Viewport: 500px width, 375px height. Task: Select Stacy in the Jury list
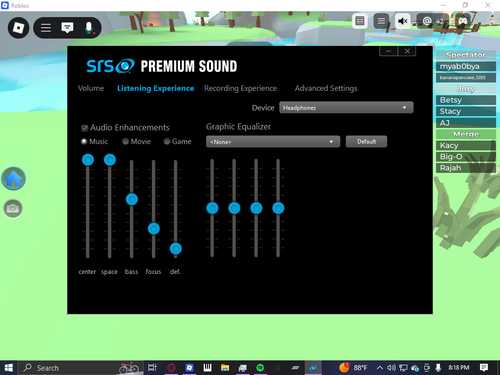point(466,111)
